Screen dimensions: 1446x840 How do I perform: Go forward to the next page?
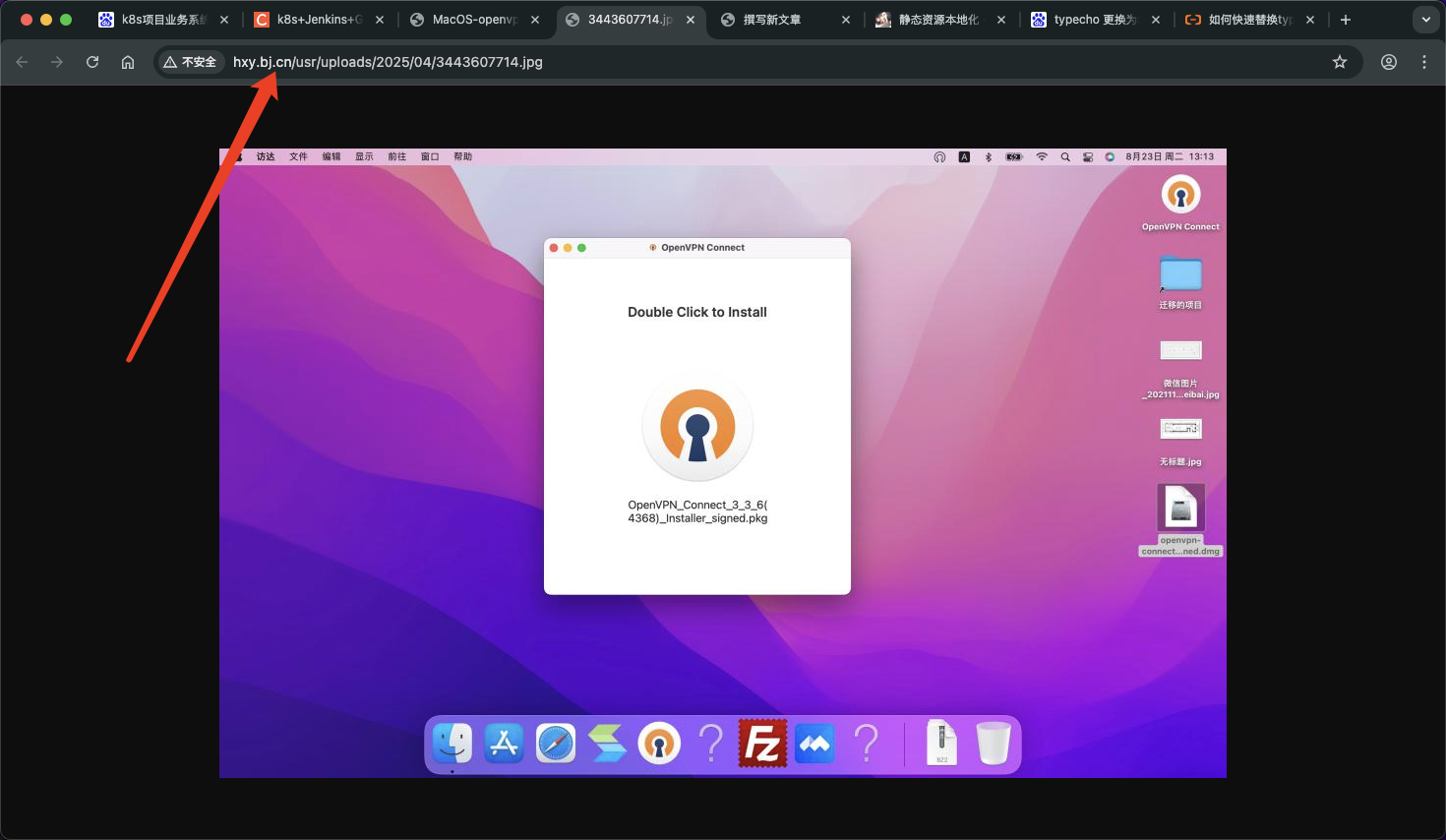click(x=57, y=62)
